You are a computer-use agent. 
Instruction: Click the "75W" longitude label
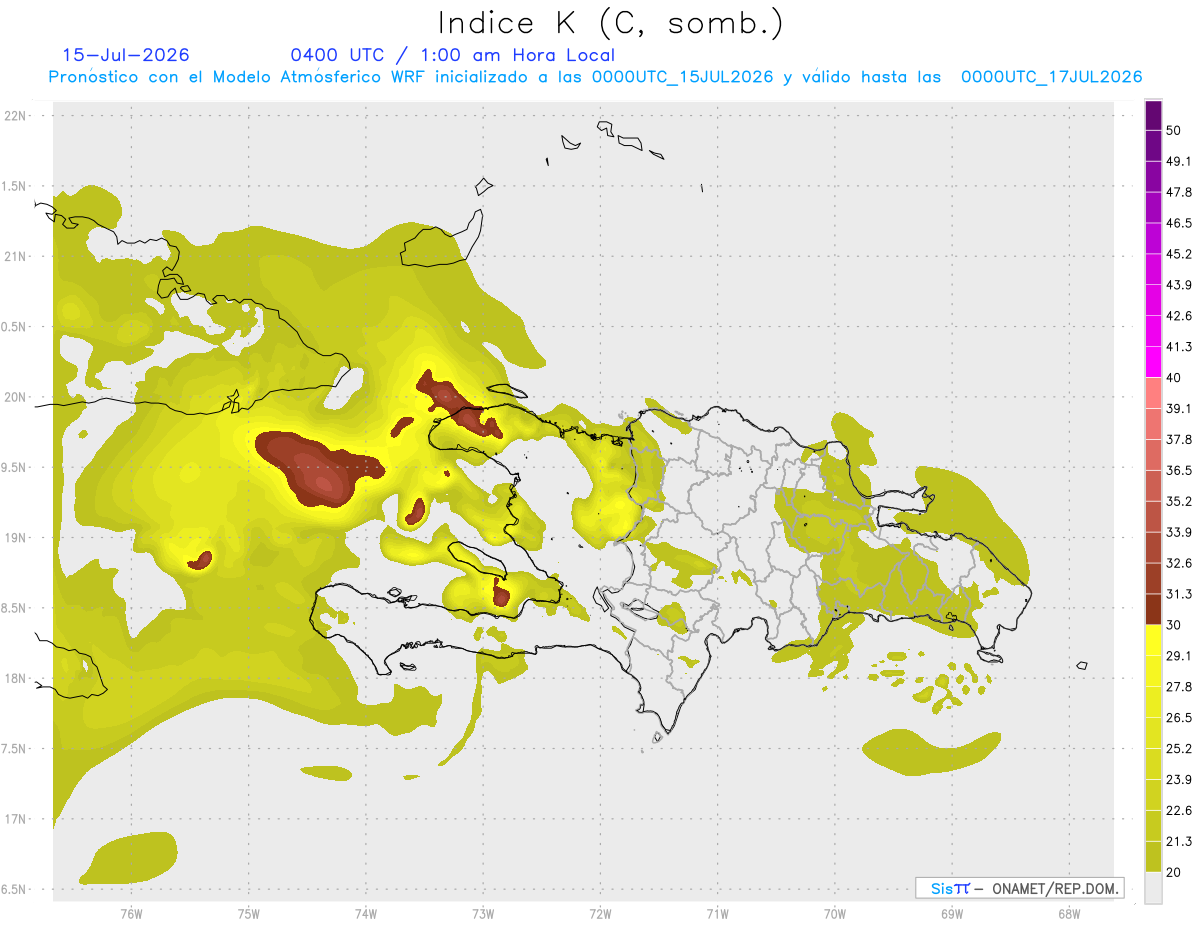[x=249, y=913]
